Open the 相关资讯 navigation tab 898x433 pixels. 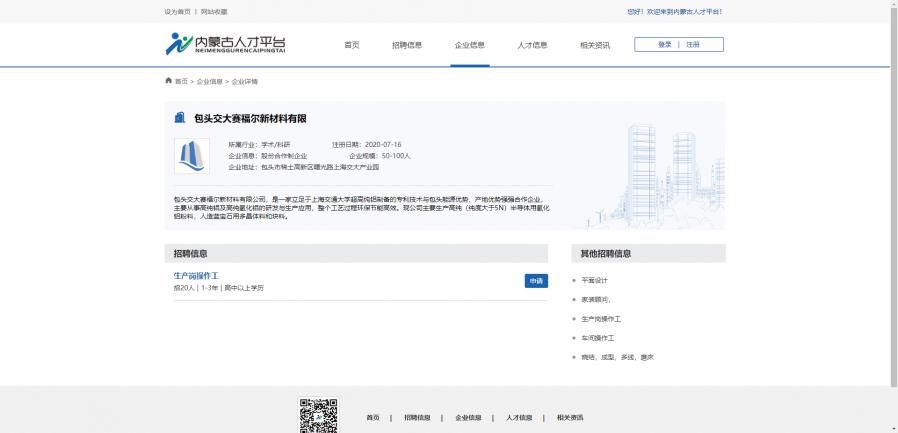click(x=595, y=45)
